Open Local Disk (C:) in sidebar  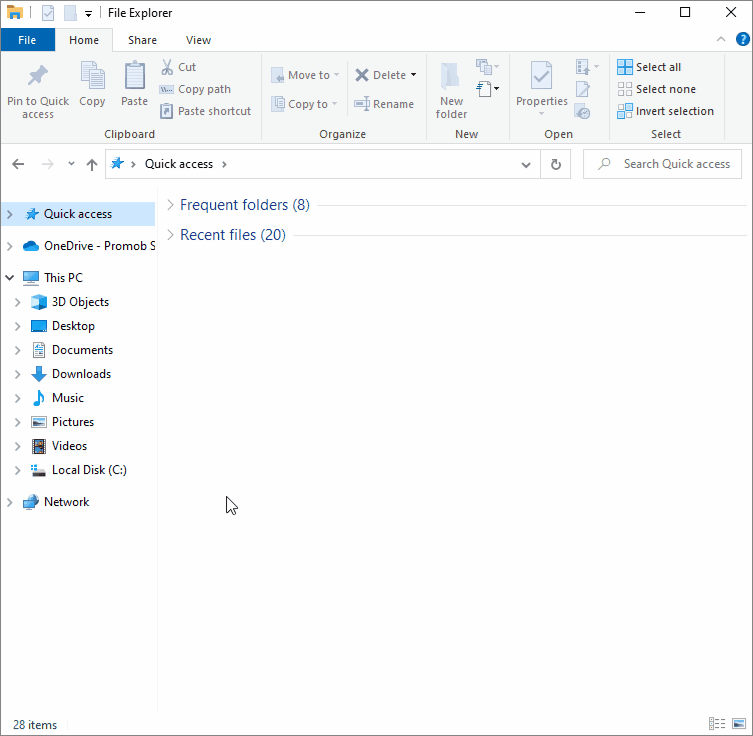point(89,470)
